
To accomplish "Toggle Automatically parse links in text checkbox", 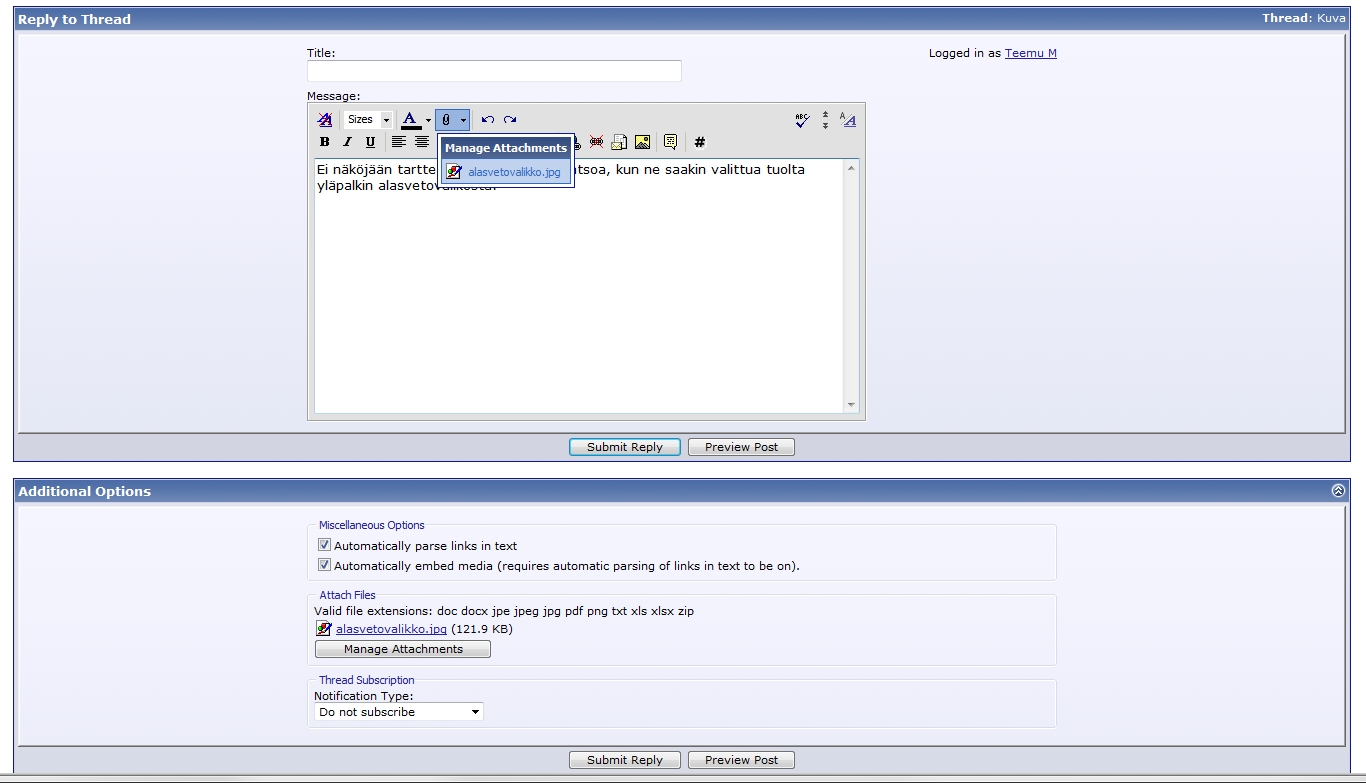I will tap(324, 545).
